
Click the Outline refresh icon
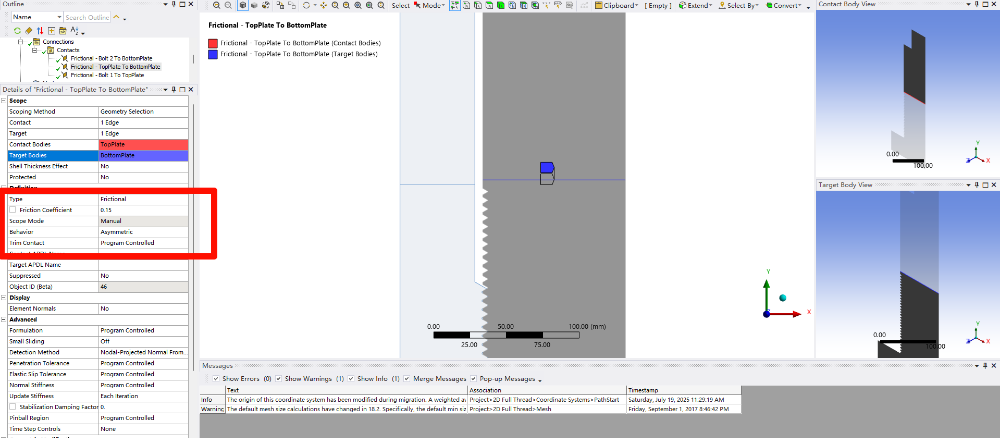pos(17,31)
